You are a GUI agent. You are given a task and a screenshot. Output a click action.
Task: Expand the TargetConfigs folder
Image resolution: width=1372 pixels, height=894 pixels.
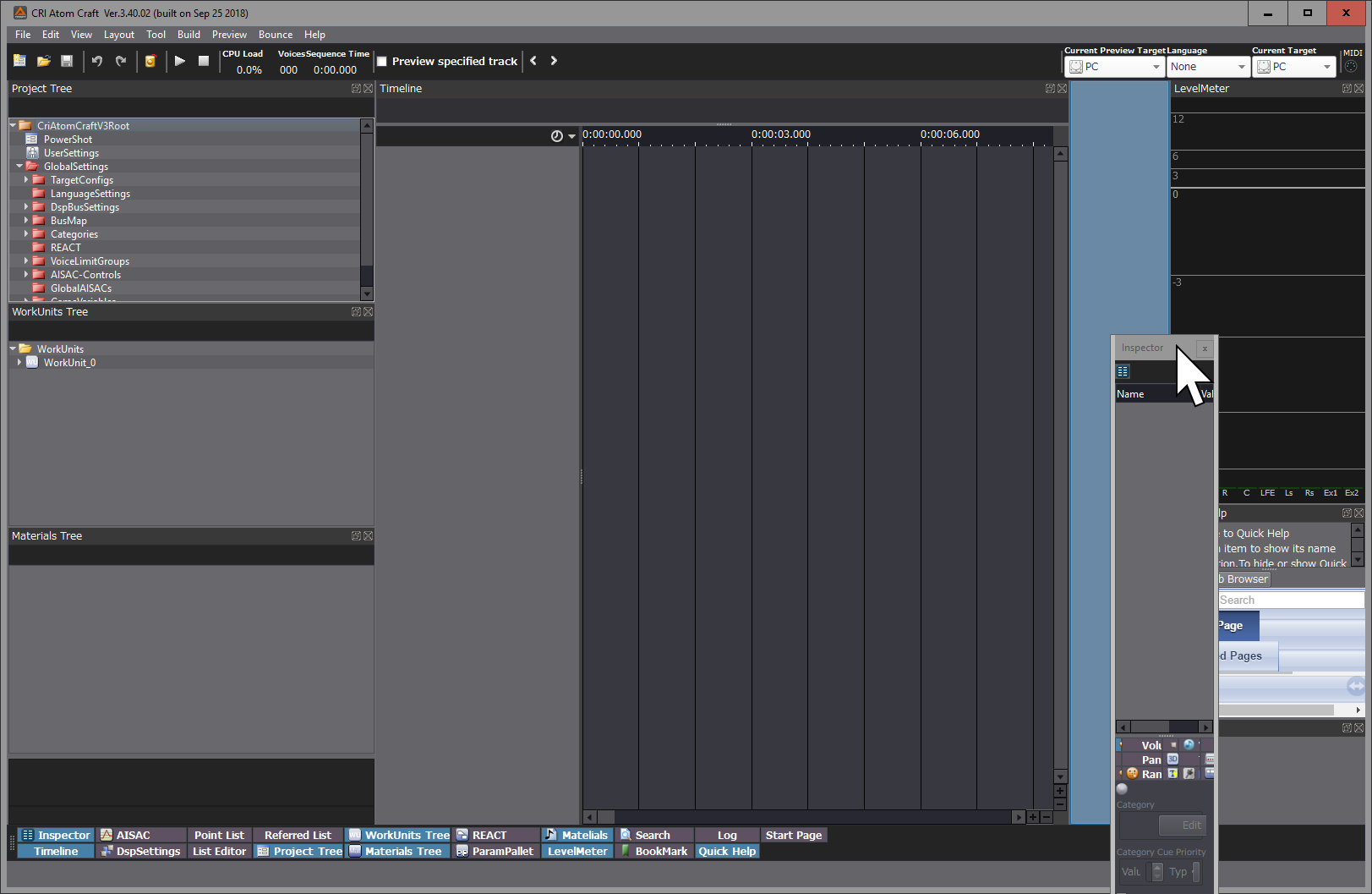click(26, 179)
